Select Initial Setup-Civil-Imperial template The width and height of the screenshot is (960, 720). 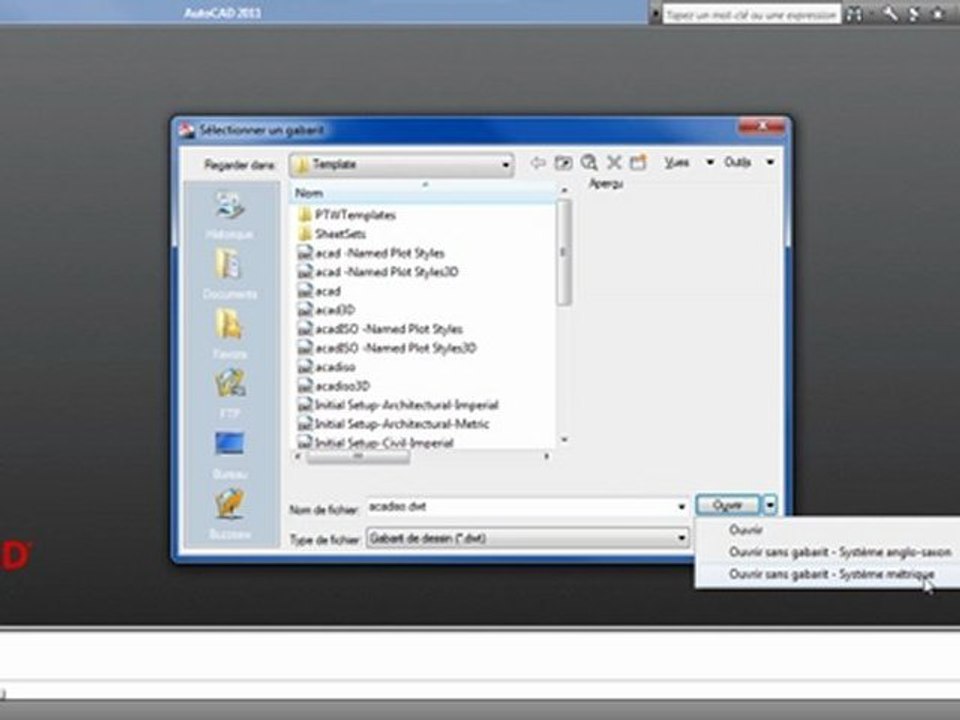[375, 442]
